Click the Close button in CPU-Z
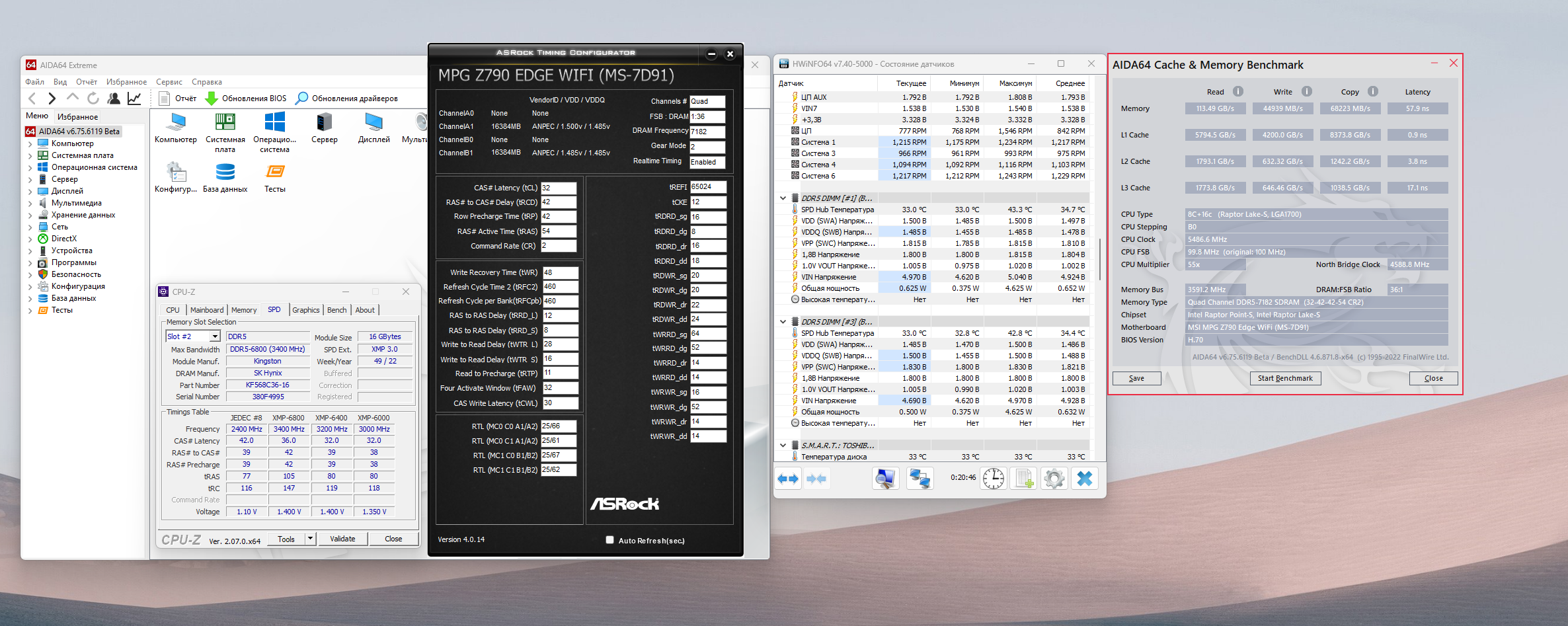This screenshot has height=626, width=1568. [x=393, y=539]
